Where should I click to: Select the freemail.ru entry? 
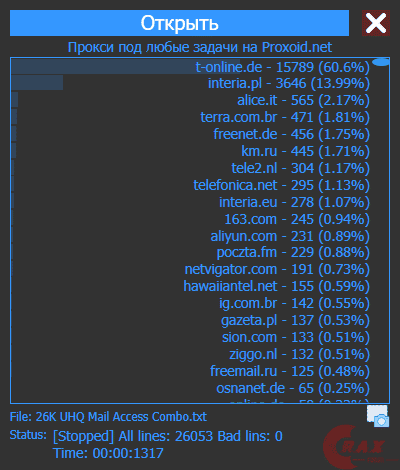tap(191, 371)
